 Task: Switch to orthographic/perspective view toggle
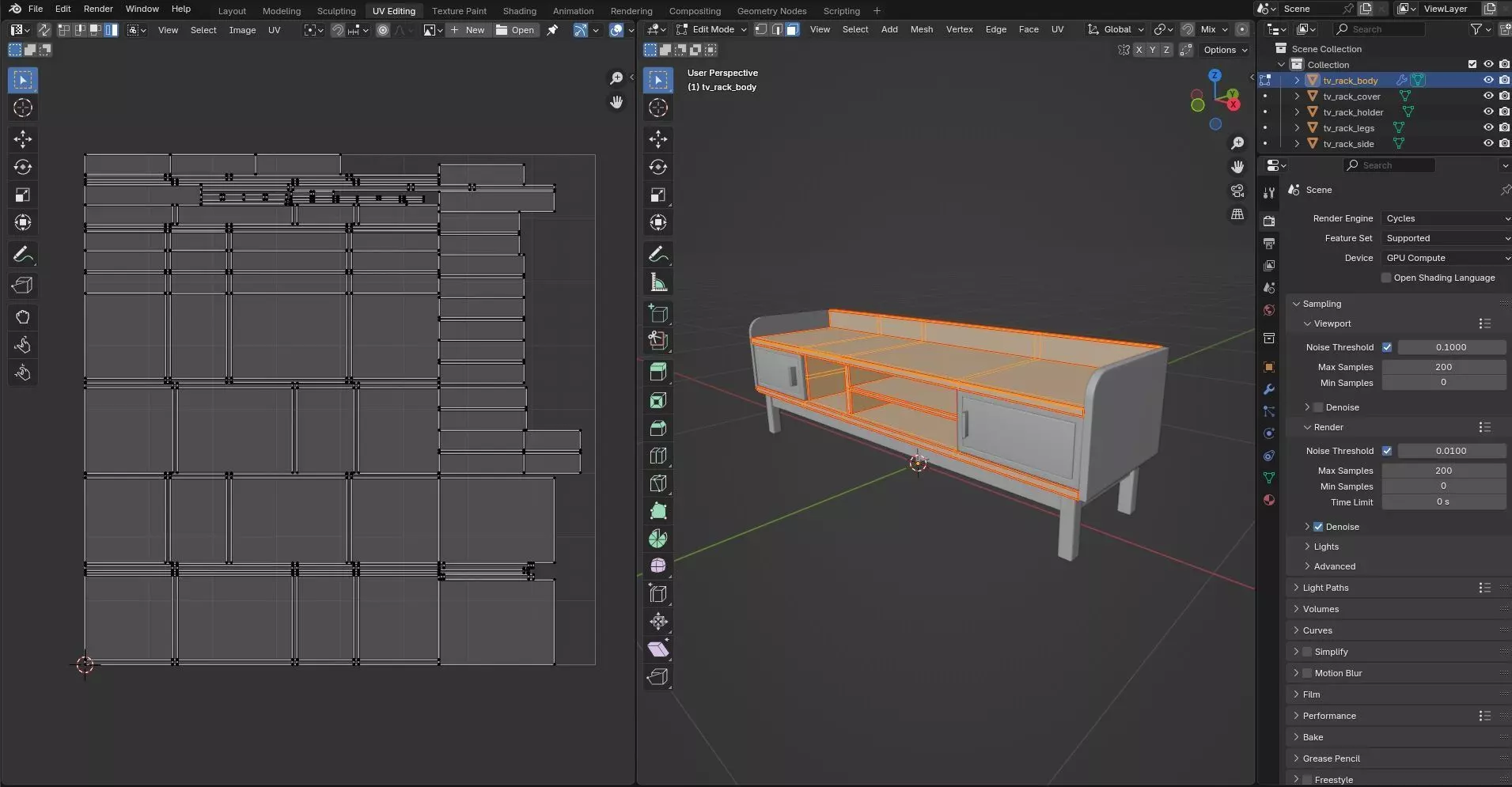[1237, 214]
